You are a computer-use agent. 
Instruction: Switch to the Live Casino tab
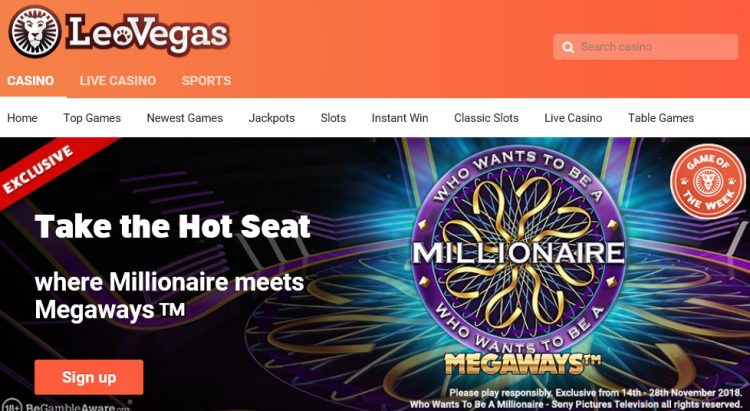point(118,80)
